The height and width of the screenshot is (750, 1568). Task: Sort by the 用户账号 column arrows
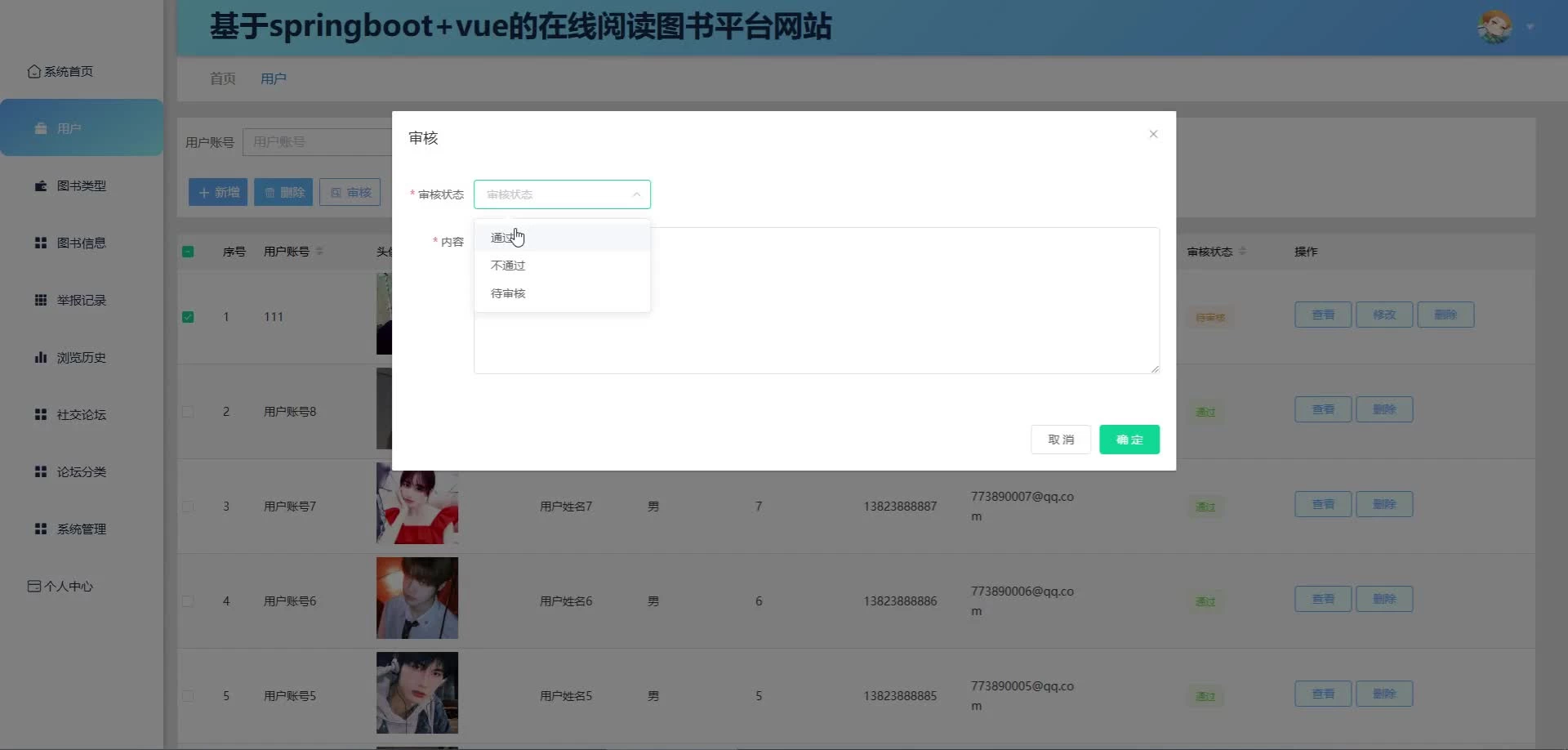319,251
